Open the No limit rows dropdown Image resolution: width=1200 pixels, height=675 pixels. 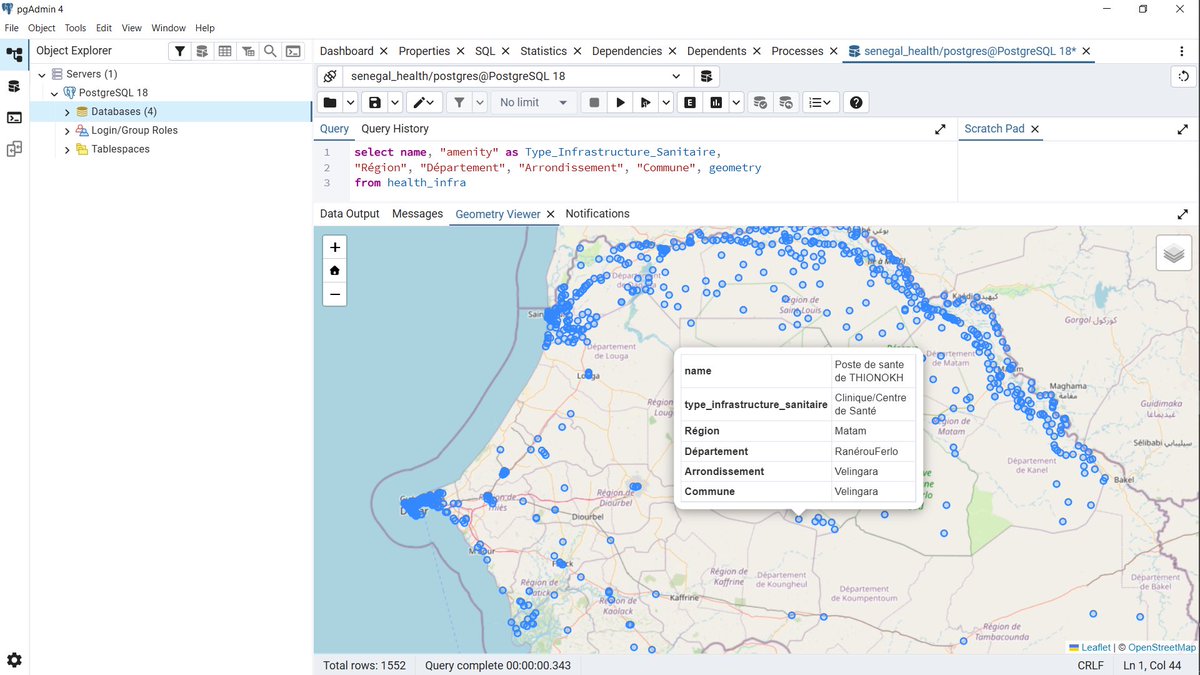point(533,102)
